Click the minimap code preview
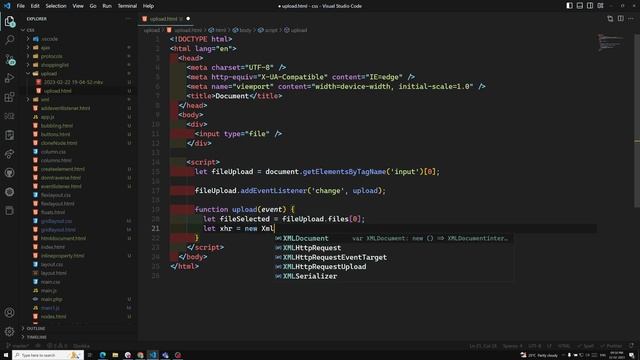 coord(611,42)
